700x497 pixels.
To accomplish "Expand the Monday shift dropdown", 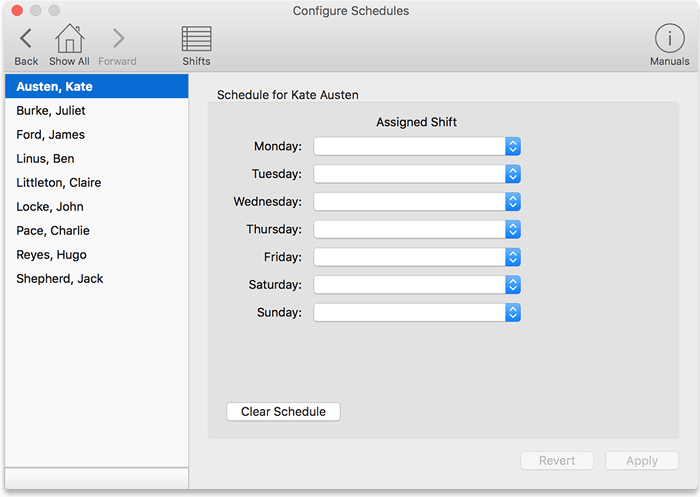I will [x=417, y=146].
